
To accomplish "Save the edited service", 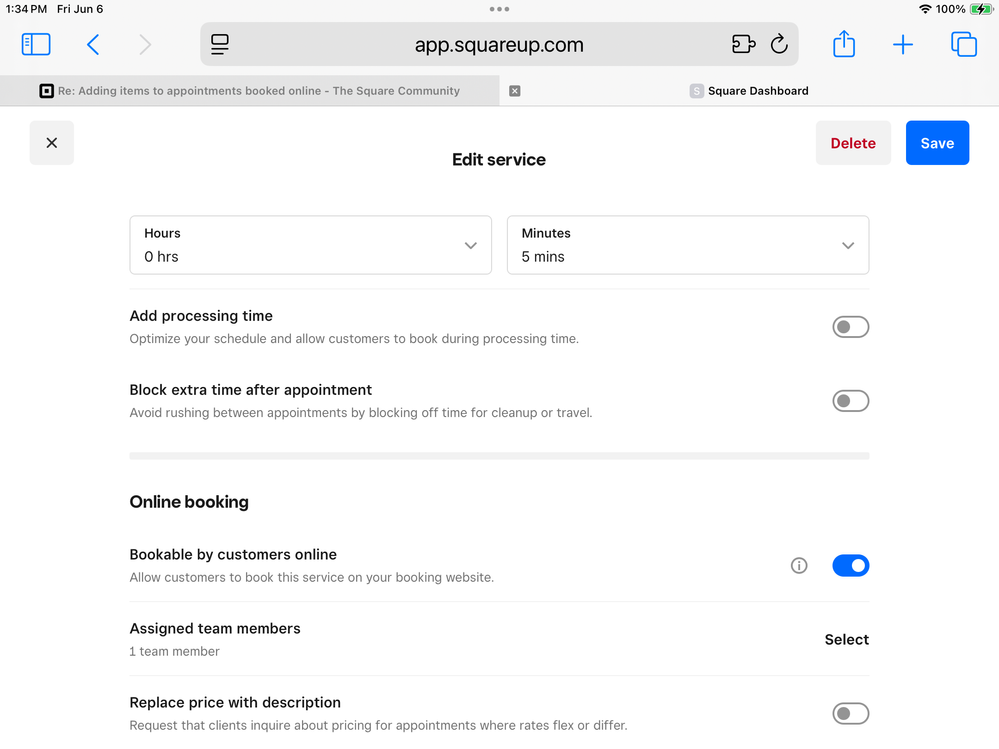I will tap(937, 143).
